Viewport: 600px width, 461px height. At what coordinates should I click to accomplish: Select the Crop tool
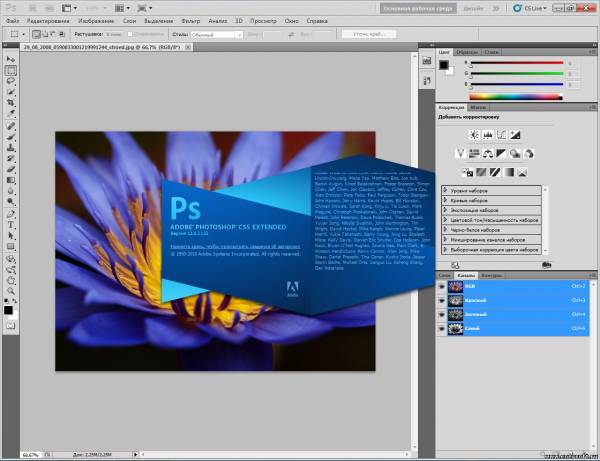11,103
